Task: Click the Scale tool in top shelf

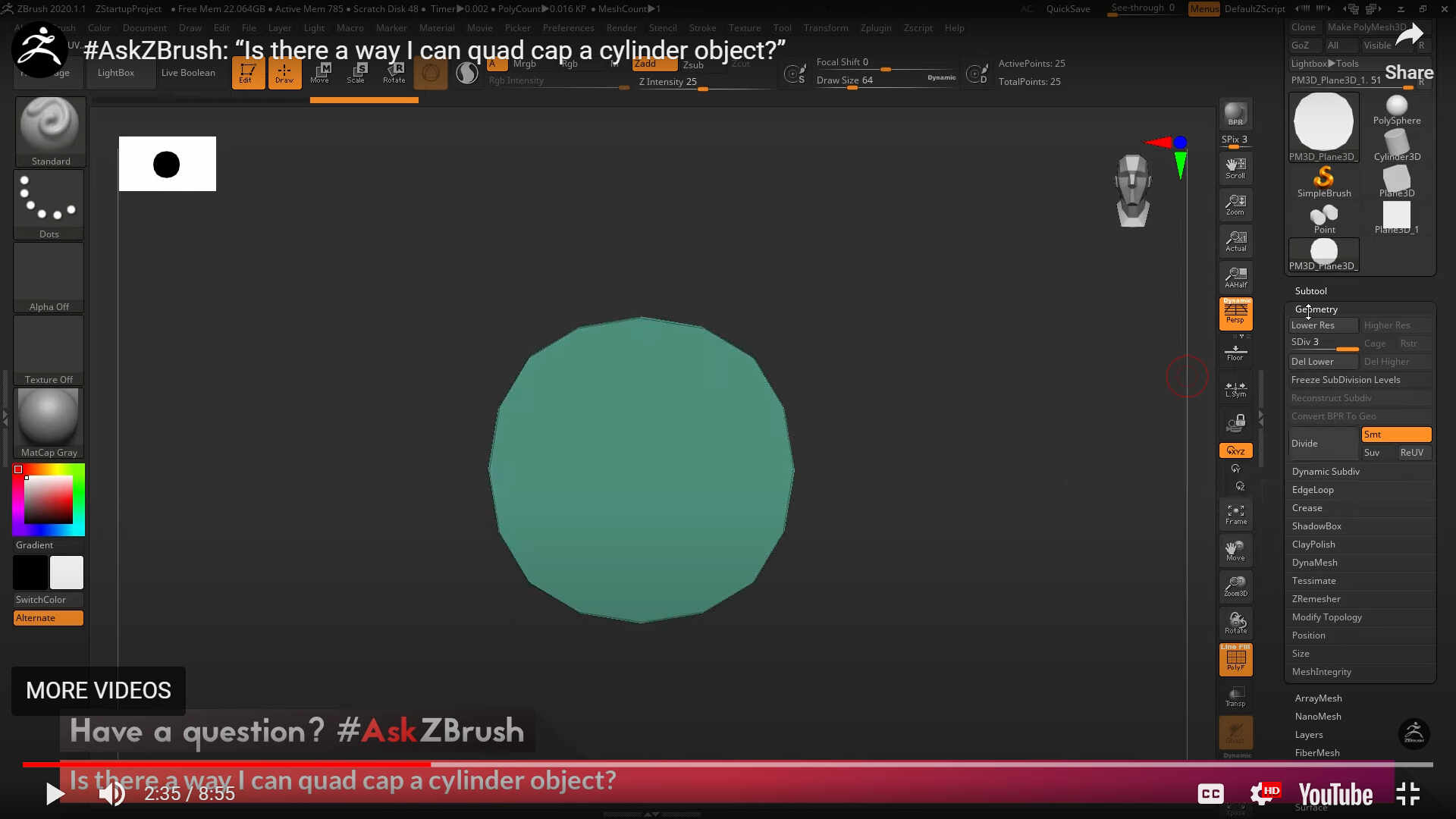Action: point(356,74)
